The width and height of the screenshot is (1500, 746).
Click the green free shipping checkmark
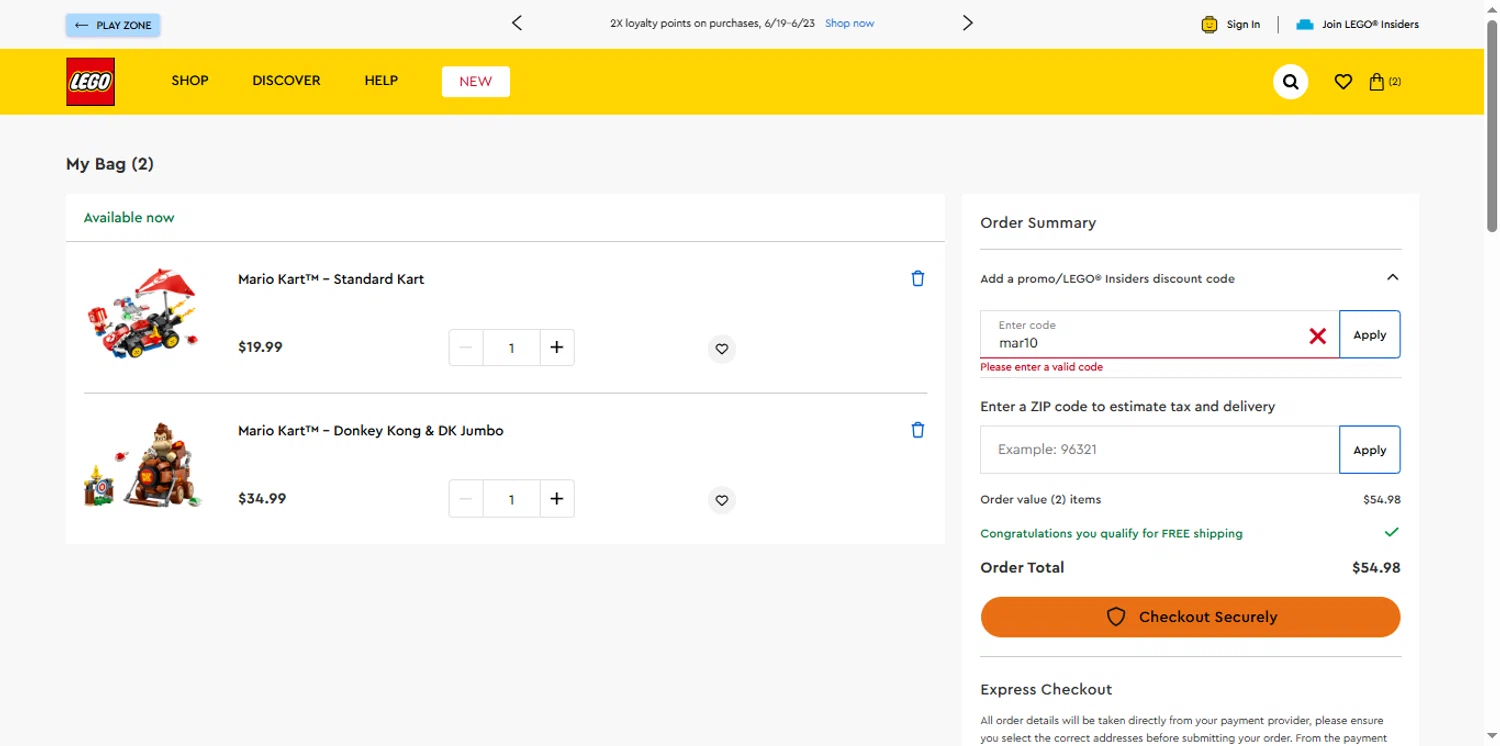(x=1391, y=532)
